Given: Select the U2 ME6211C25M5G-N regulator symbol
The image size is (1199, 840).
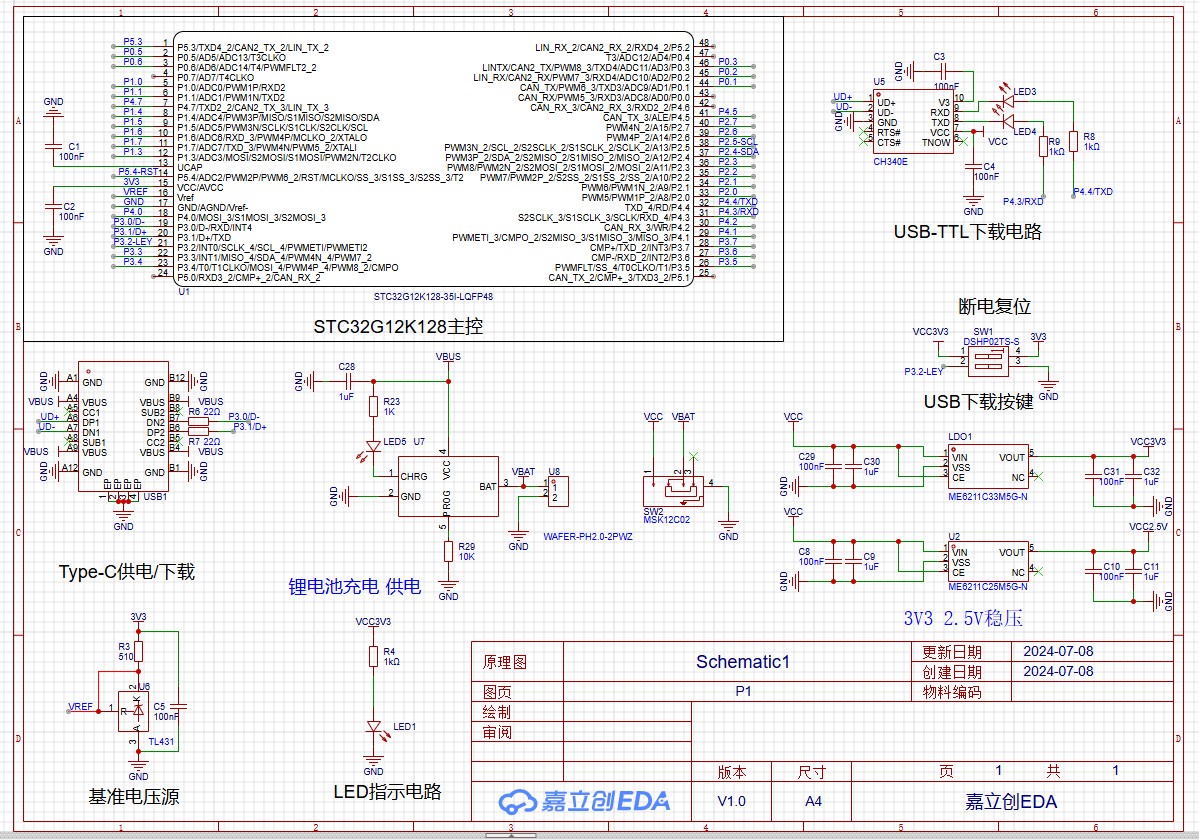Looking at the screenshot, I should tap(988, 563).
